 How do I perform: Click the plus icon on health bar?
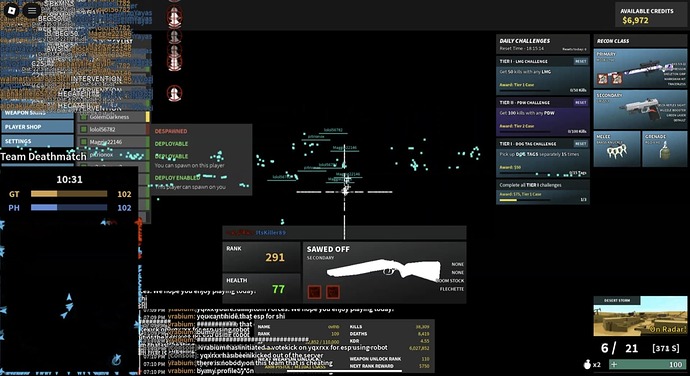614,365
